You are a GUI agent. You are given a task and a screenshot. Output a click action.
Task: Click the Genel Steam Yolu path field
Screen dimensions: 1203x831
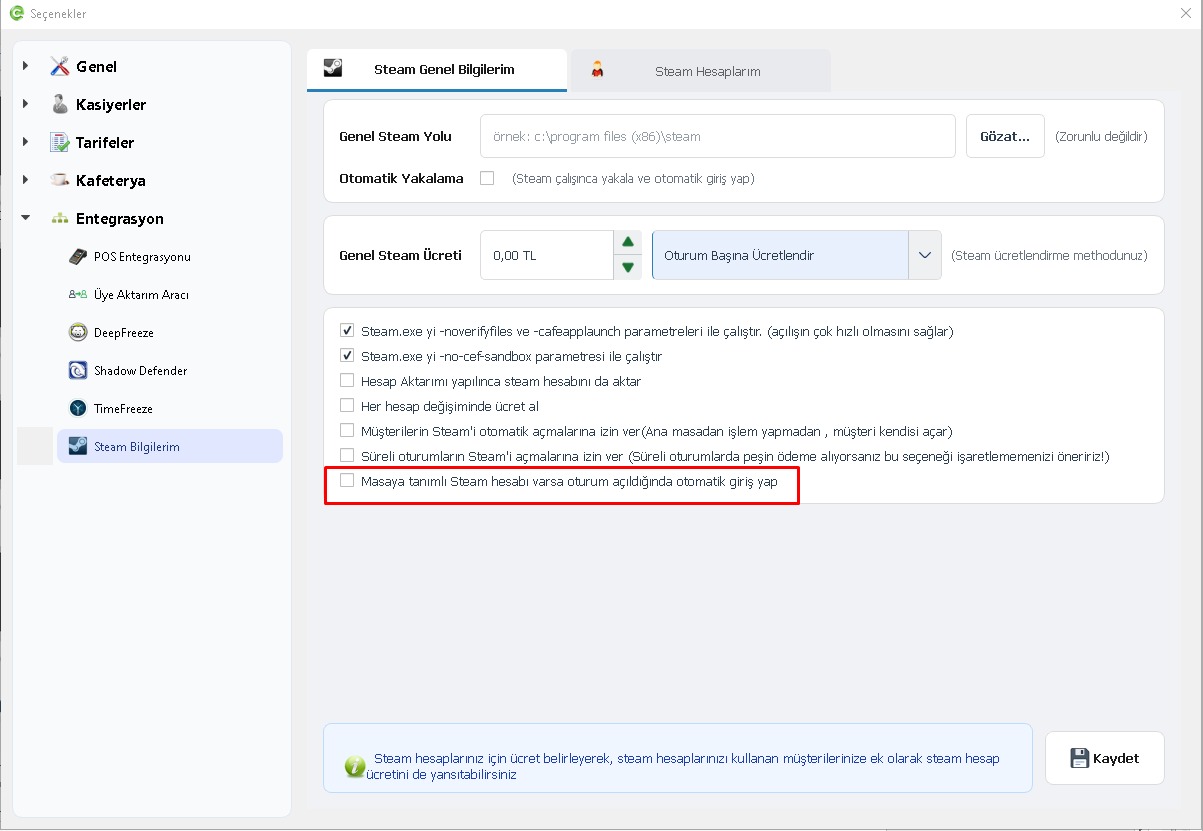(x=718, y=136)
